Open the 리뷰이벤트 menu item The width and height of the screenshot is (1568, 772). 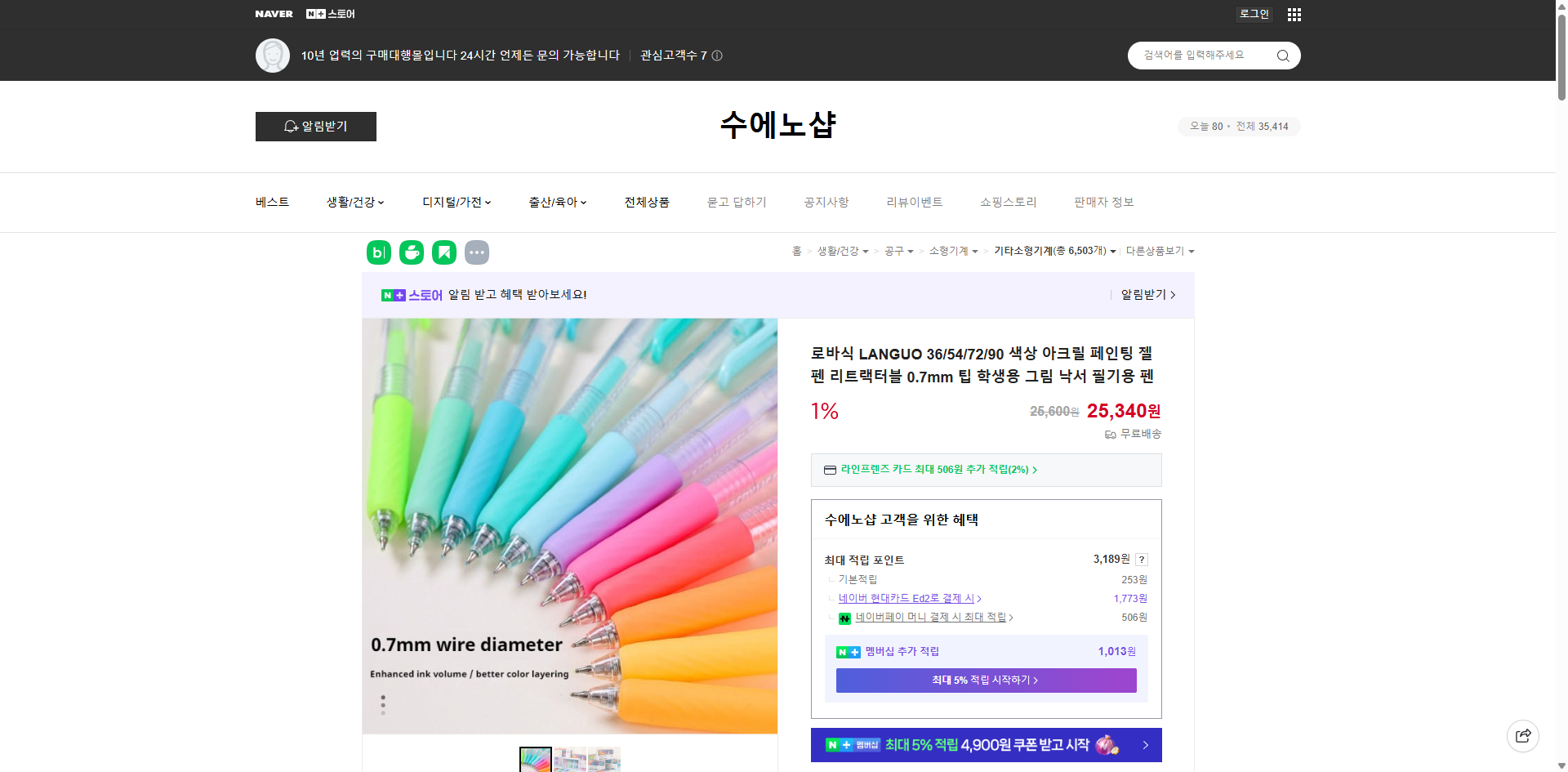pos(914,202)
